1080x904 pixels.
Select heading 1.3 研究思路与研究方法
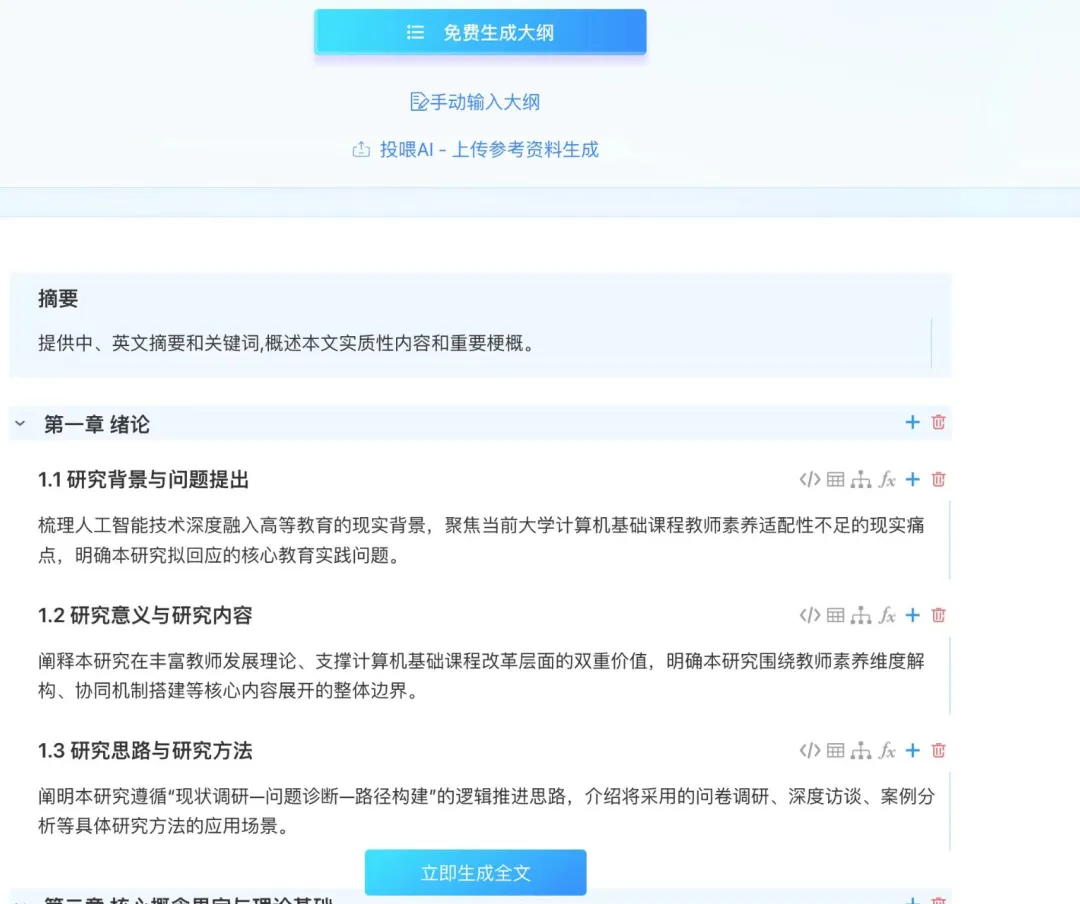pos(145,750)
